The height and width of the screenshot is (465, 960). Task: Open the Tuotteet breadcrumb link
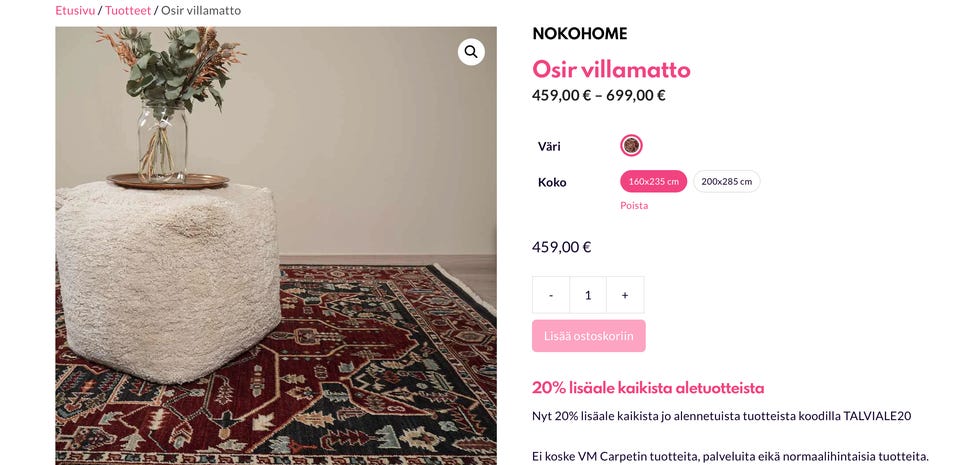point(128,10)
